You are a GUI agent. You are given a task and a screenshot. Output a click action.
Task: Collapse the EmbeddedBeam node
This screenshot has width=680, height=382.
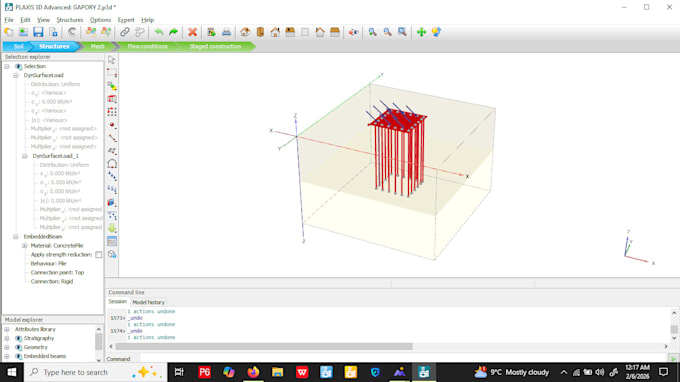tap(16, 237)
